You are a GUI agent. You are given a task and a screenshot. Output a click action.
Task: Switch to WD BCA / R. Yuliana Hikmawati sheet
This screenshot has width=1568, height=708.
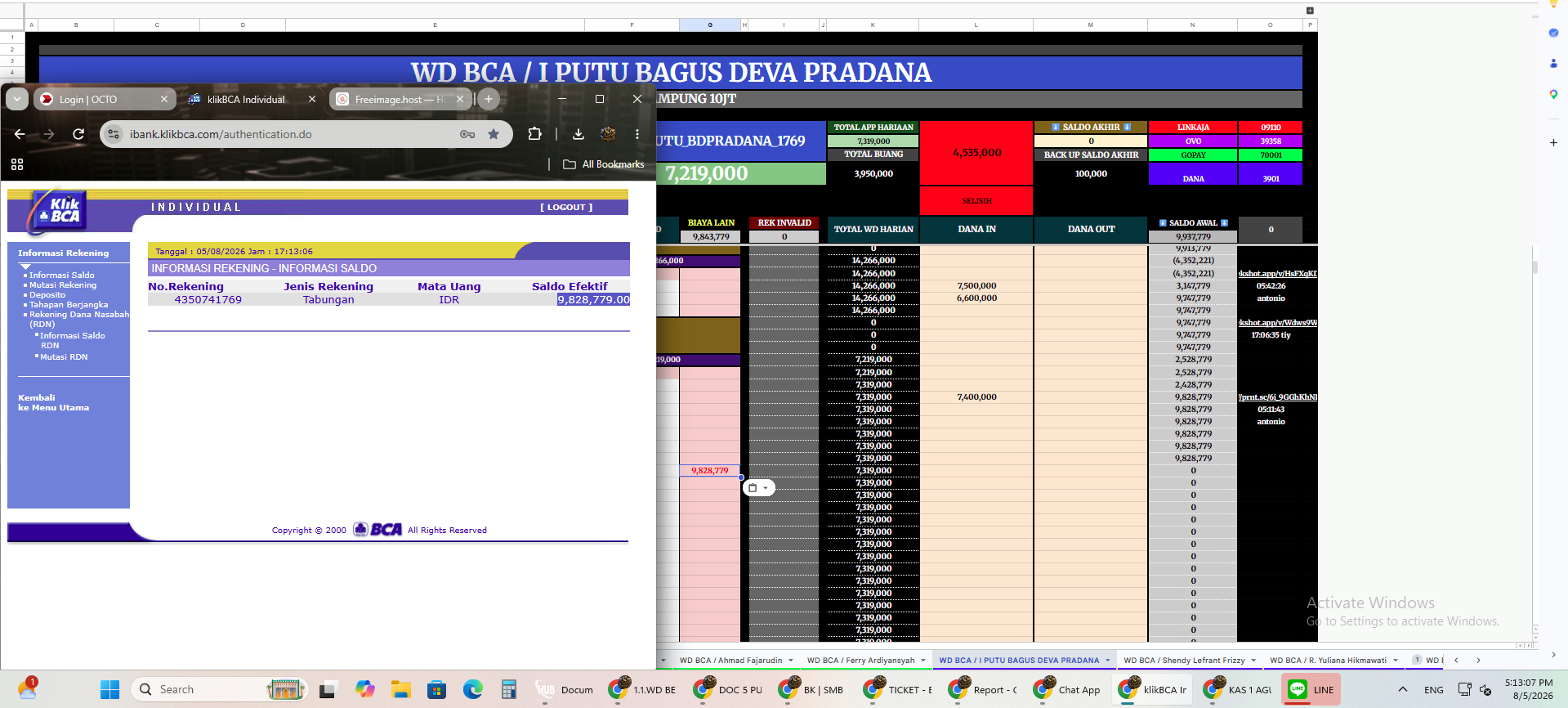(x=1328, y=661)
